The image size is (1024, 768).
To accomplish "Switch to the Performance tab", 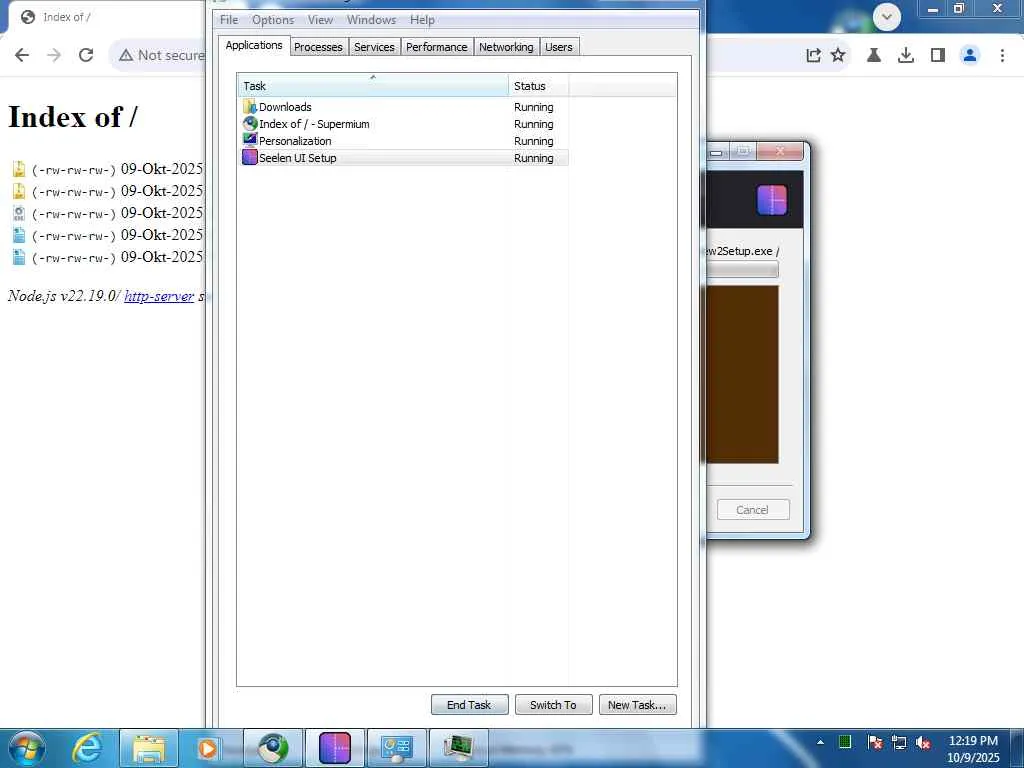I will (437, 47).
